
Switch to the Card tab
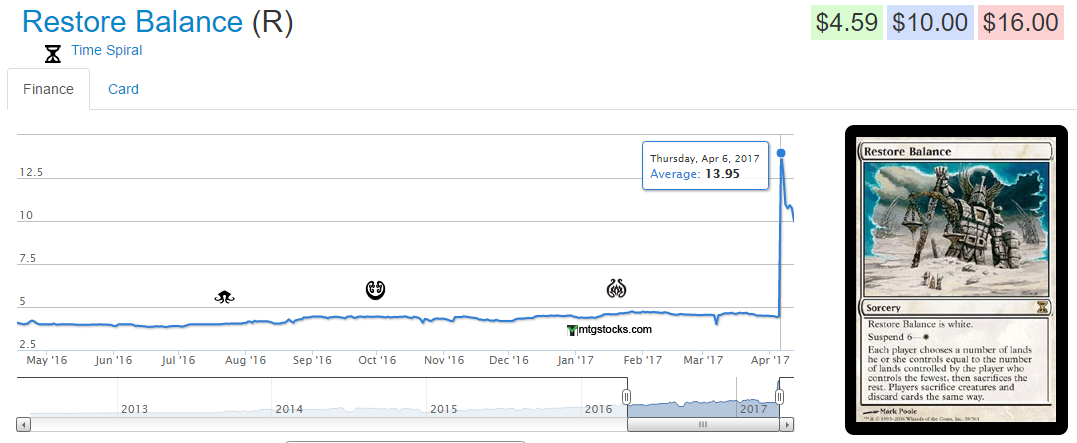click(x=123, y=89)
